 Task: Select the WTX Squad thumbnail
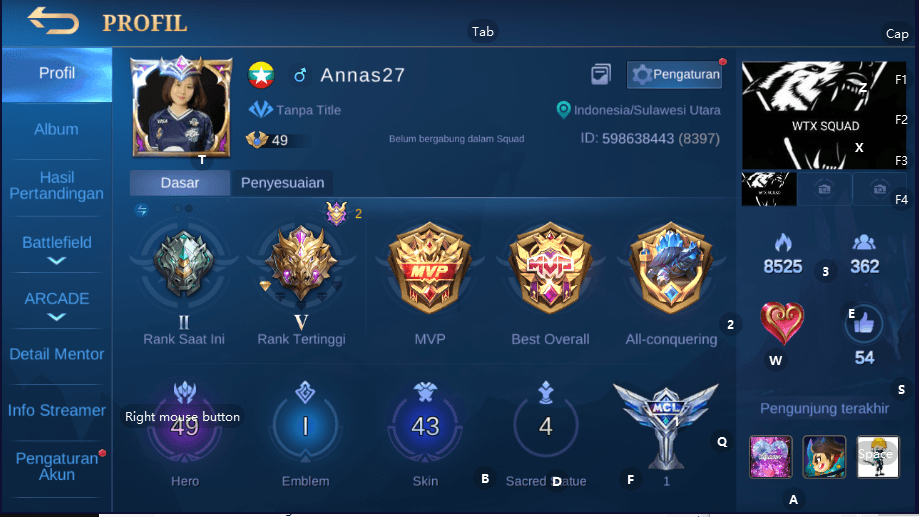click(768, 188)
